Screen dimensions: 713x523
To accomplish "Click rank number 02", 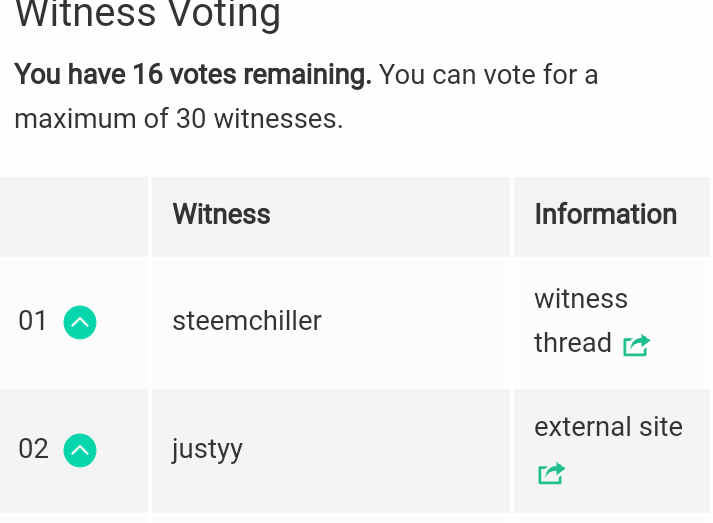I will click(x=33, y=449).
